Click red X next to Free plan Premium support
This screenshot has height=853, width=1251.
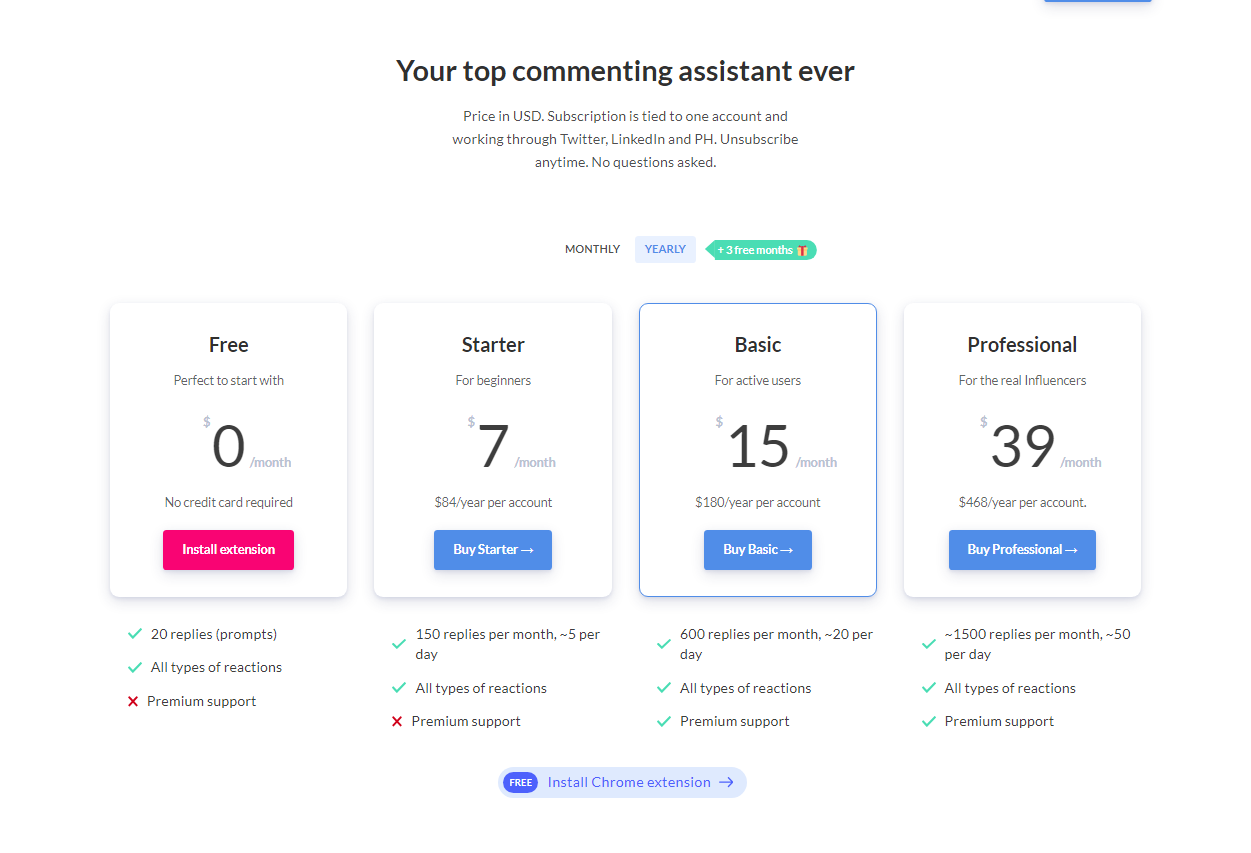click(133, 702)
